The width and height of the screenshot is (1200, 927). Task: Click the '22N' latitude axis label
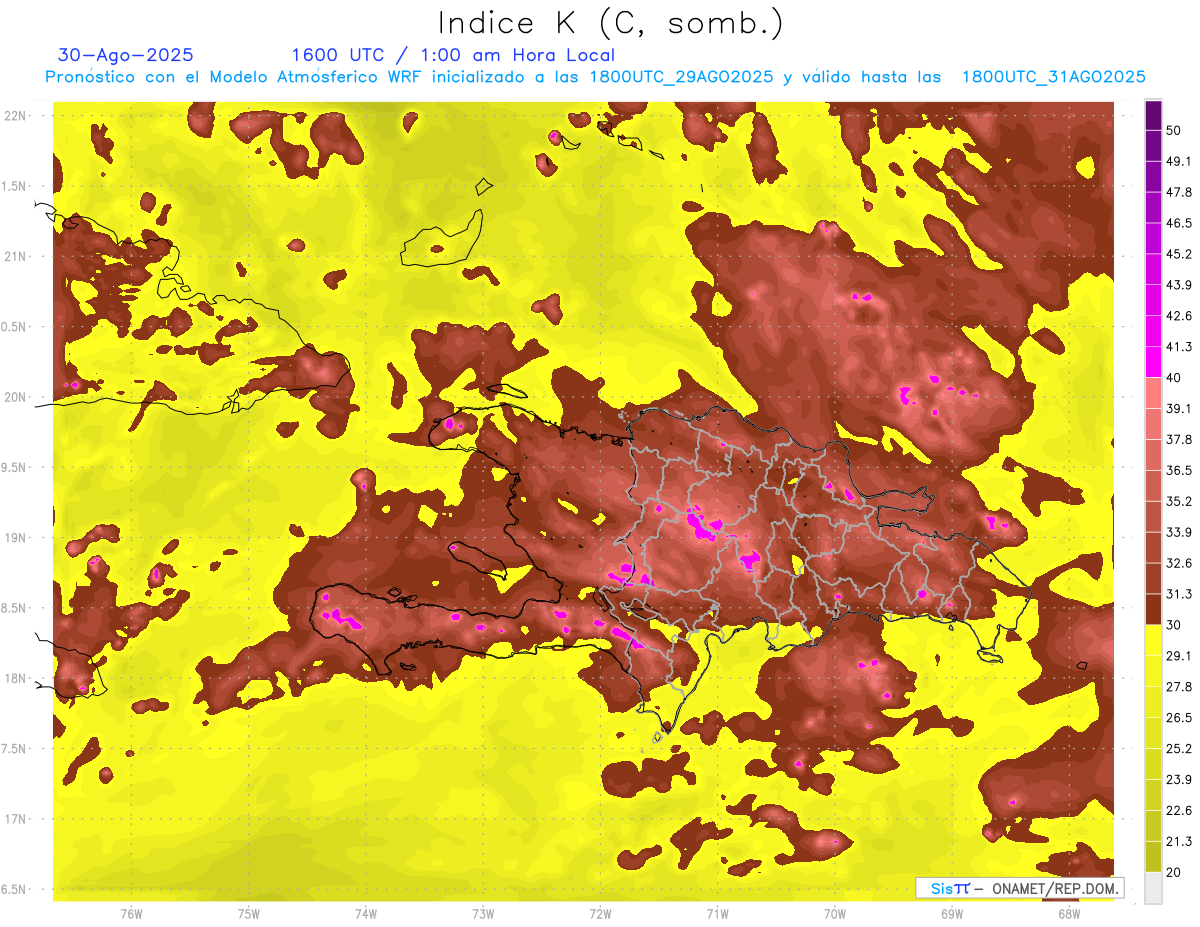[15, 115]
